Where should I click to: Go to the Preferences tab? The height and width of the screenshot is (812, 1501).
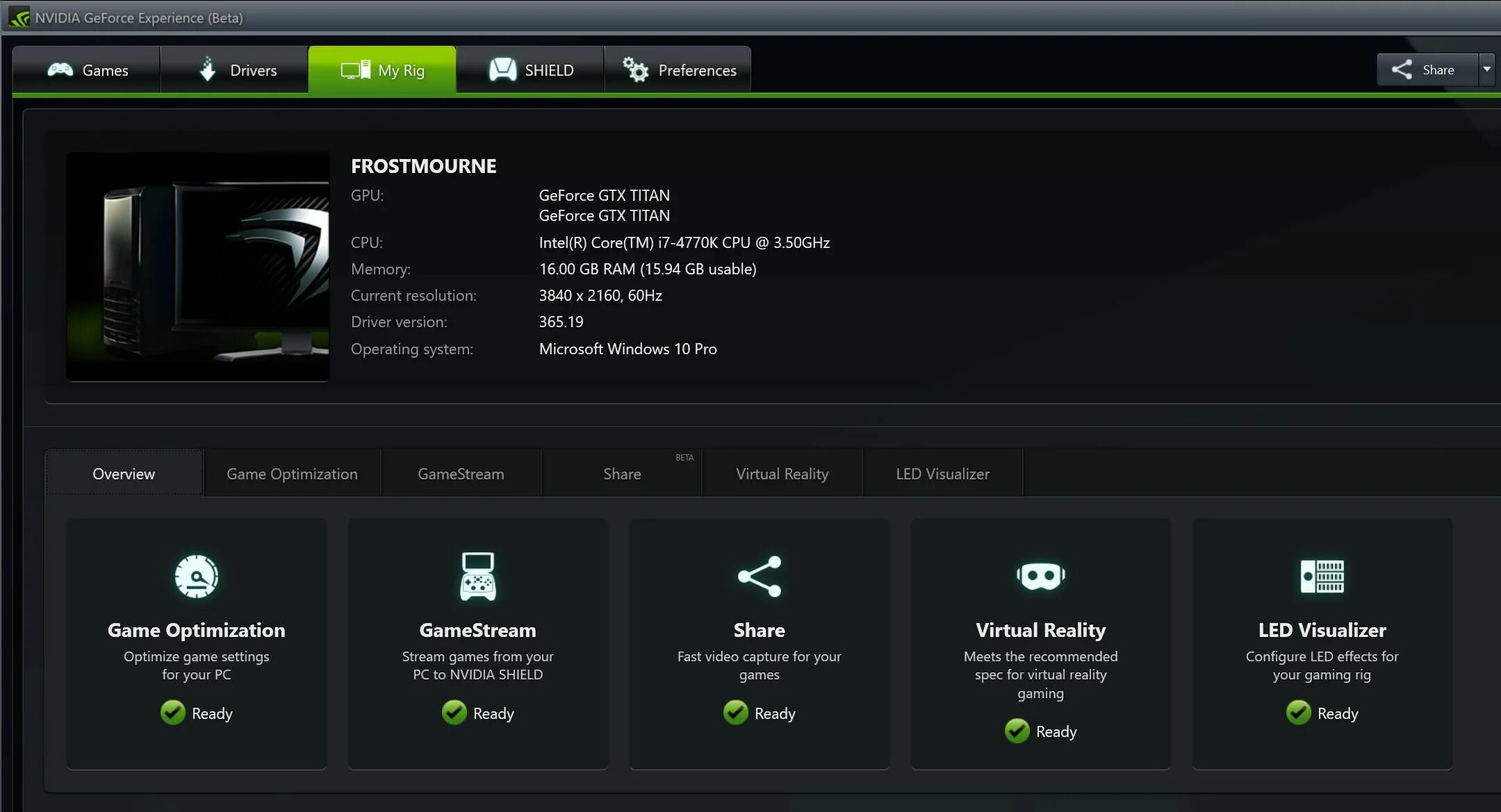click(x=678, y=69)
